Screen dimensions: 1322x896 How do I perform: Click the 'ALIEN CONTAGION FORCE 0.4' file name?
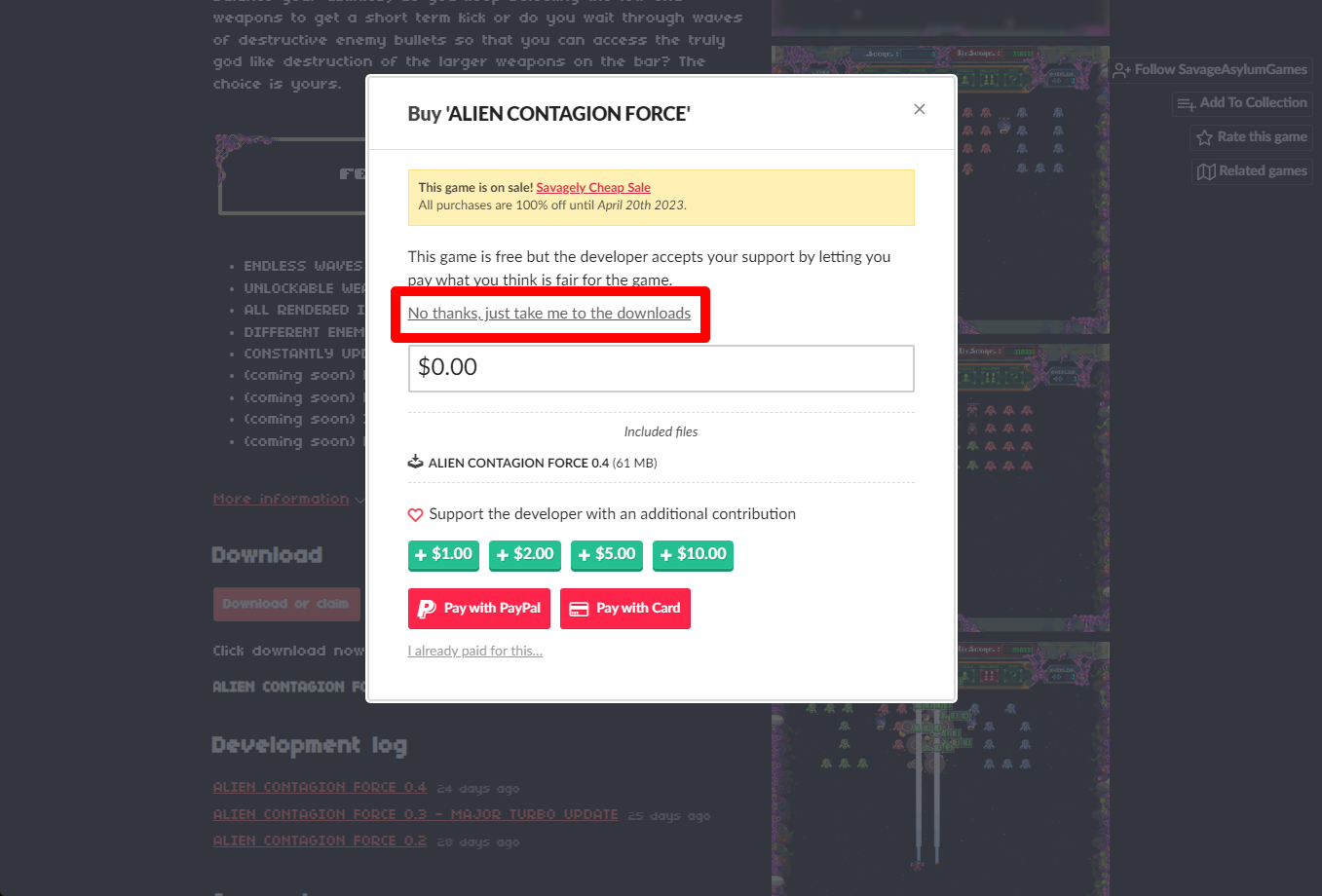click(x=518, y=463)
